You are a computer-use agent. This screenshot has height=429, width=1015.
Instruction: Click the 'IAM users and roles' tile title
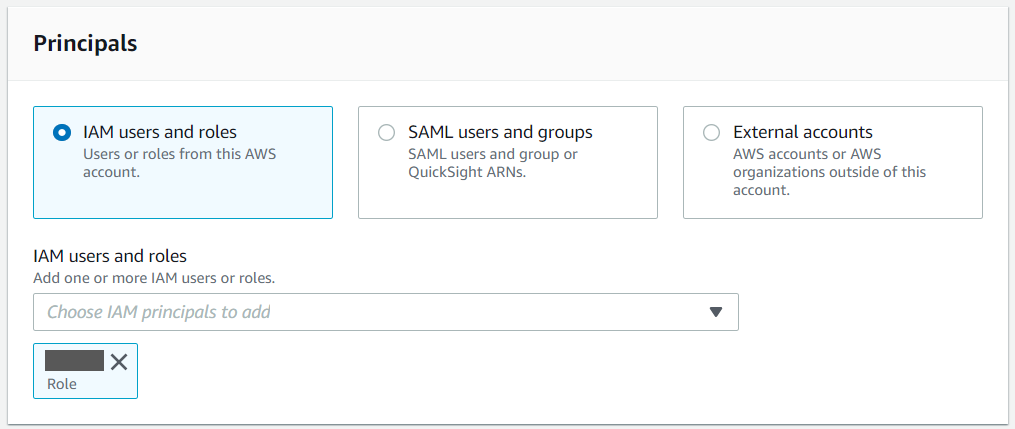[160, 132]
